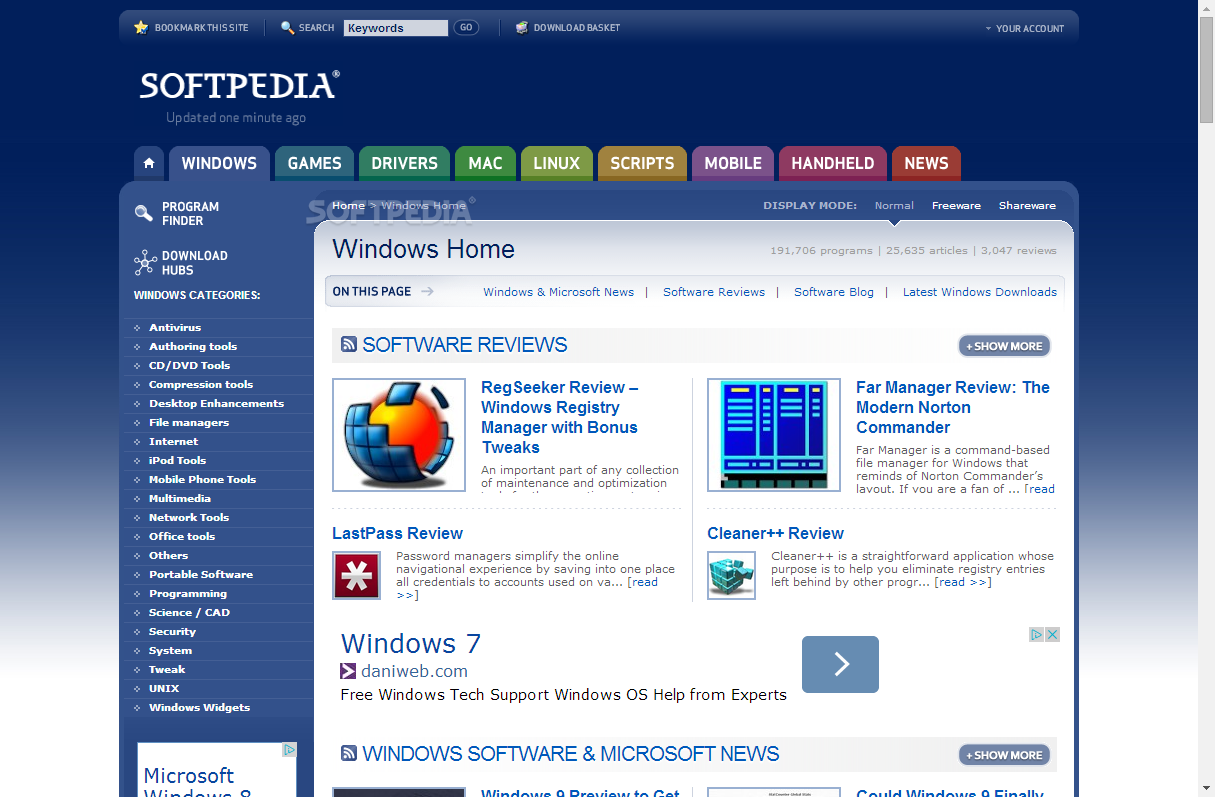The image size is (1215, 797).
Task: Open the Handheld tab
Action: (833, 163)
